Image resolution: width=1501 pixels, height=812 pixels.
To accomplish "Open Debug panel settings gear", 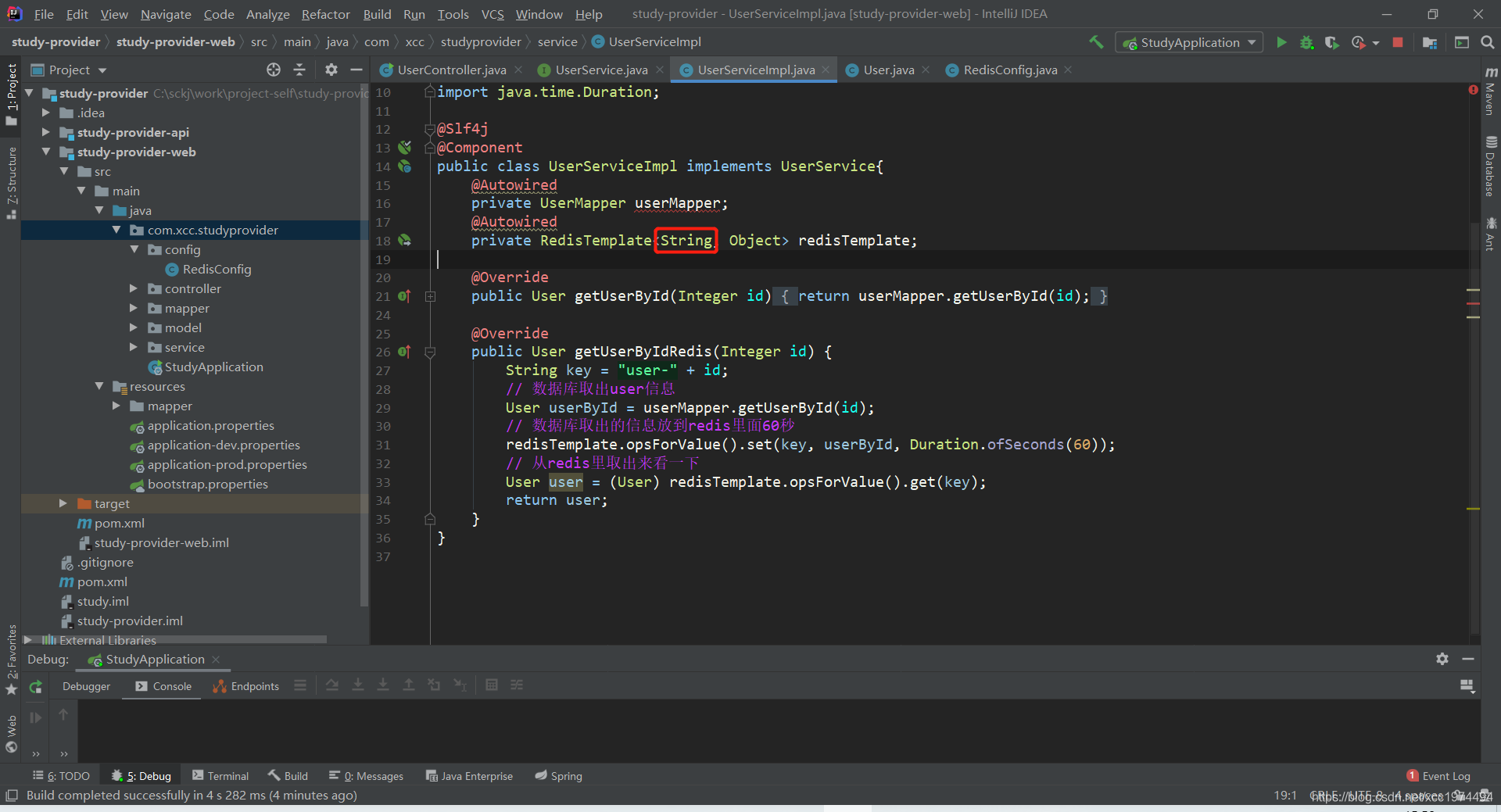I will 1442,659.
